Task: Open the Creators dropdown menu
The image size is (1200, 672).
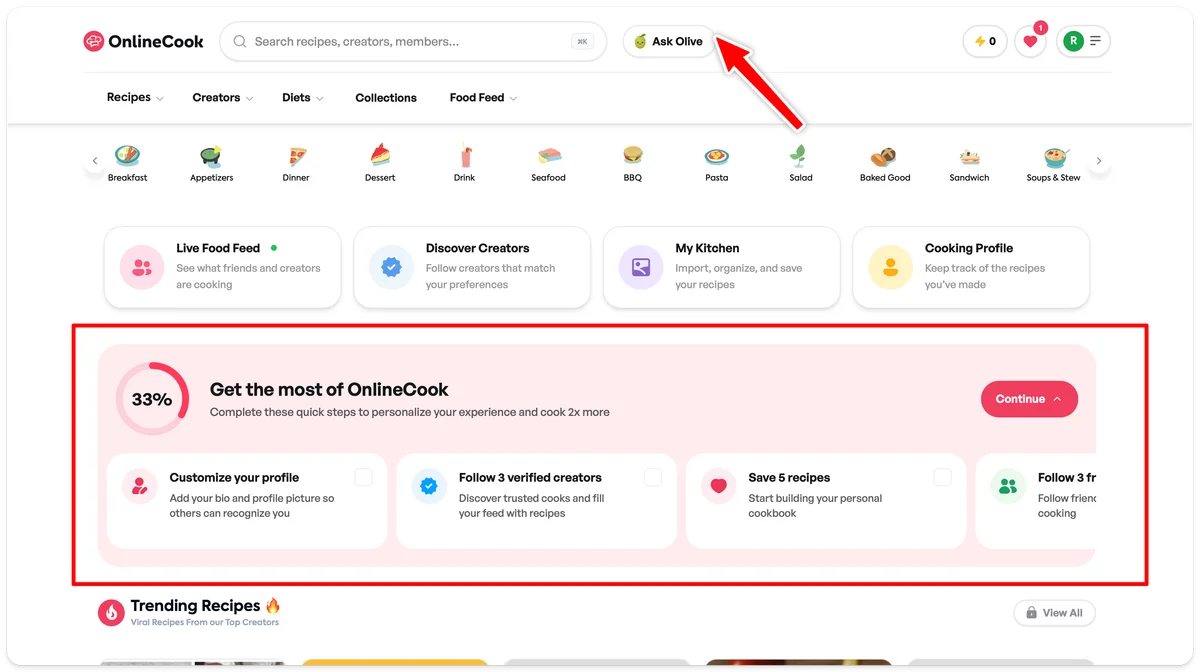Action: click(223, 97)
